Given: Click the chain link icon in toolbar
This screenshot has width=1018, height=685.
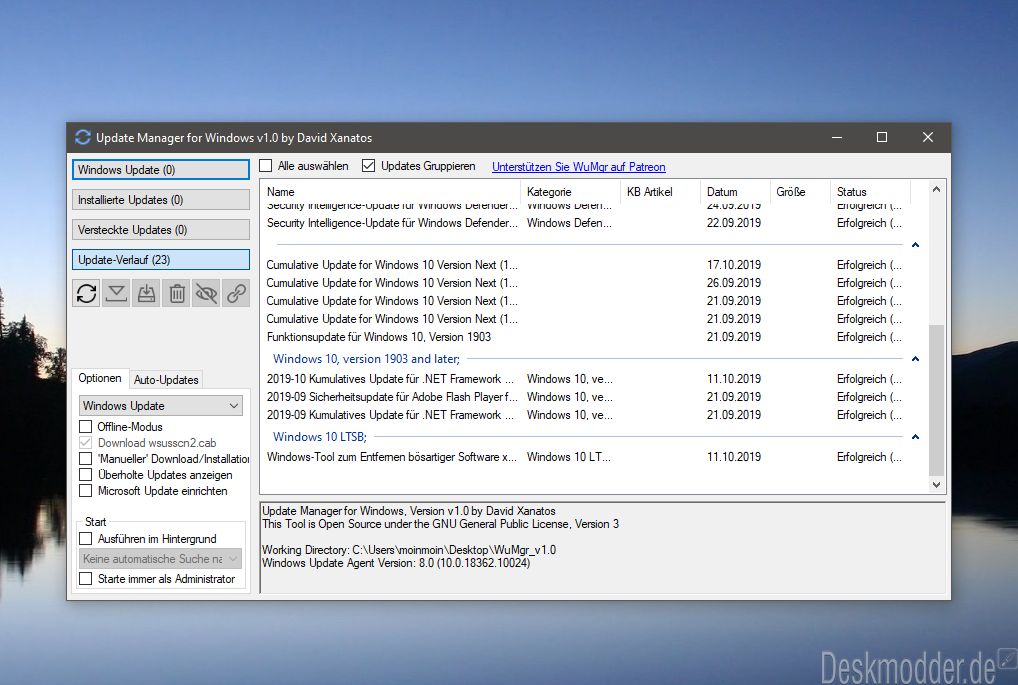Looking at the screenshot, I should (x=236, y=293).
